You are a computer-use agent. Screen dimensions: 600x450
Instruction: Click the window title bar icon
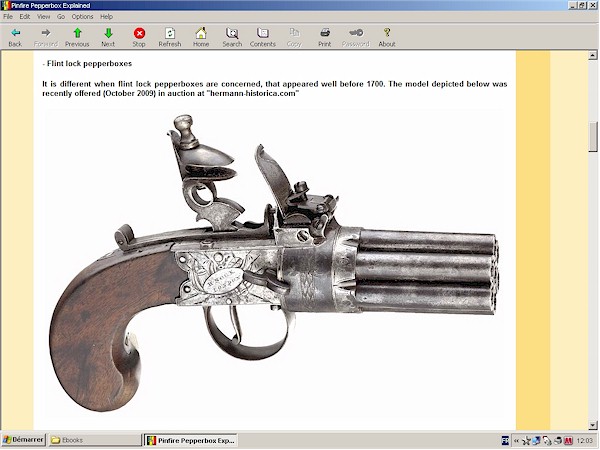pos(5,5)
